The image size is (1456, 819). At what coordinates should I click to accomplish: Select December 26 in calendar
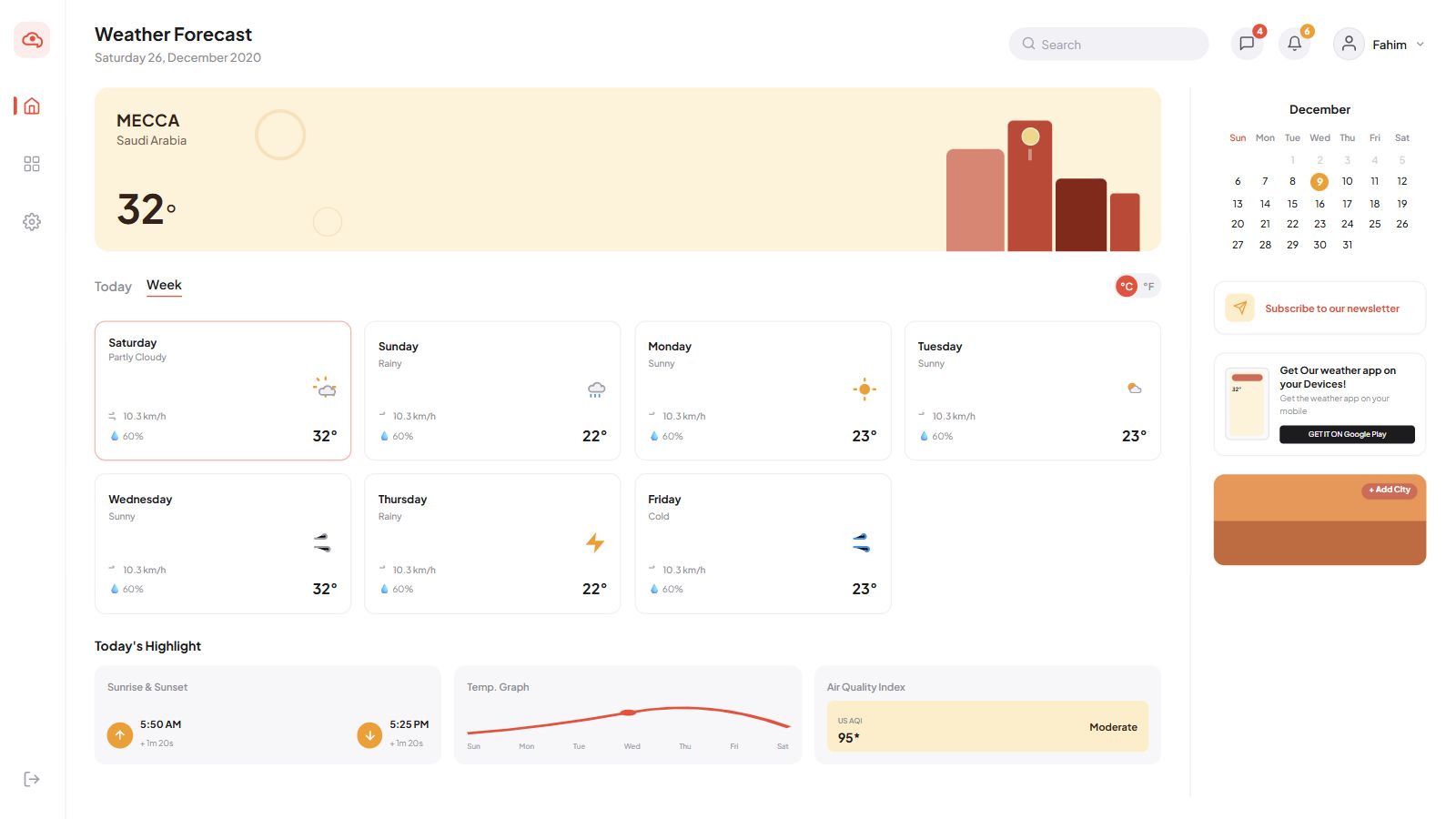(1402, 224)
